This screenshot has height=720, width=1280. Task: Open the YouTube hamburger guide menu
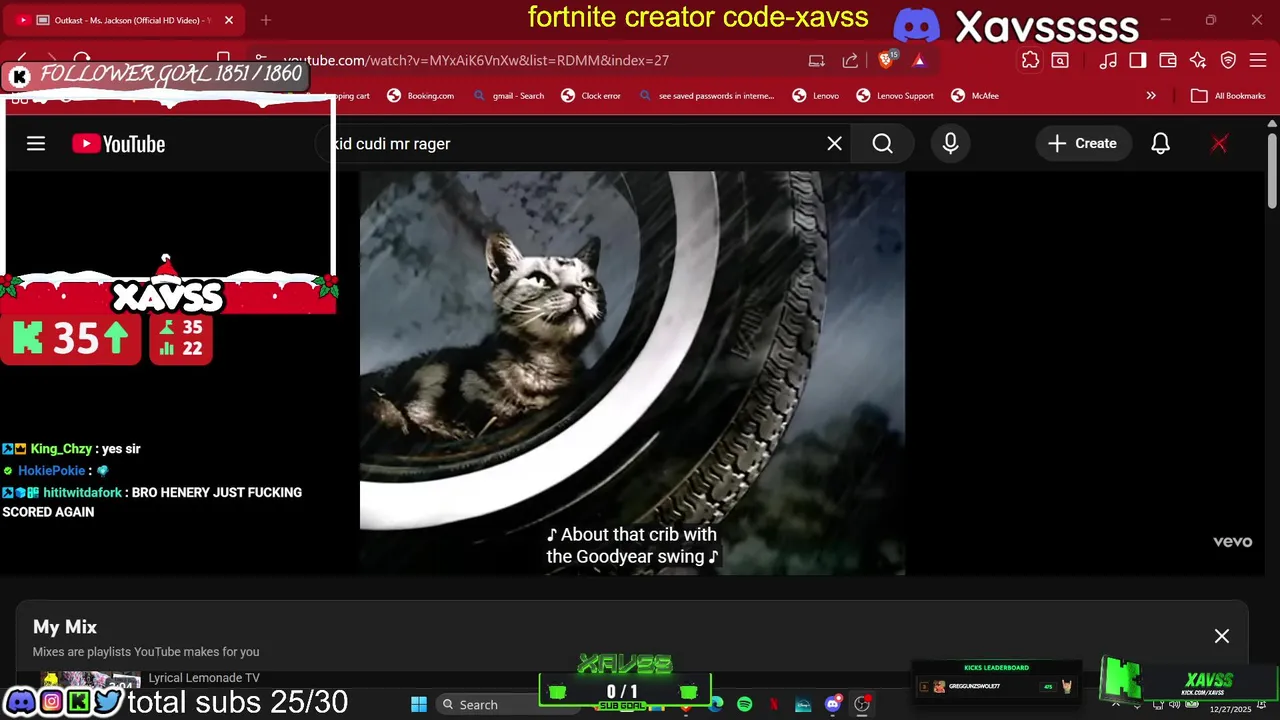point(36,144)
